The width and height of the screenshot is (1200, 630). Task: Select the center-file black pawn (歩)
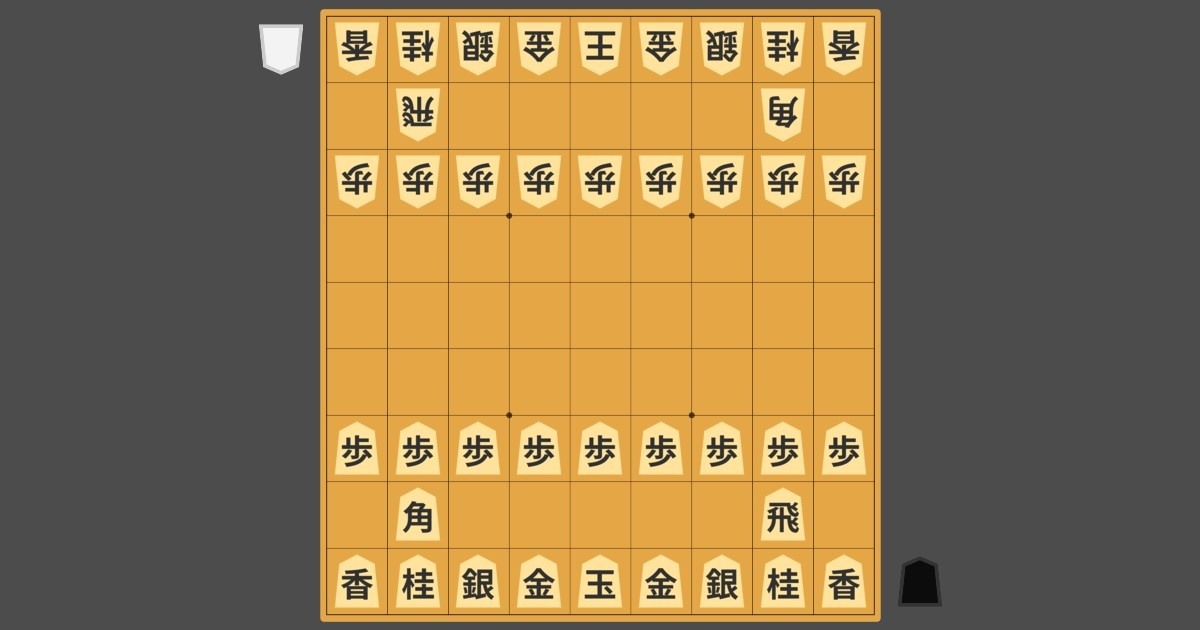click(x=600, y=449)
